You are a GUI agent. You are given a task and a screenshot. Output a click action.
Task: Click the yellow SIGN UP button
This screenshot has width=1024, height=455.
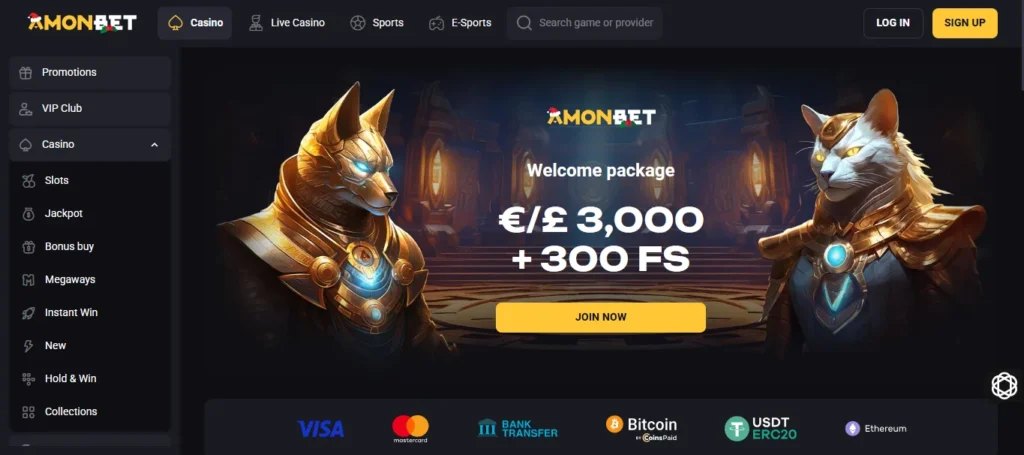click(965, 23)
